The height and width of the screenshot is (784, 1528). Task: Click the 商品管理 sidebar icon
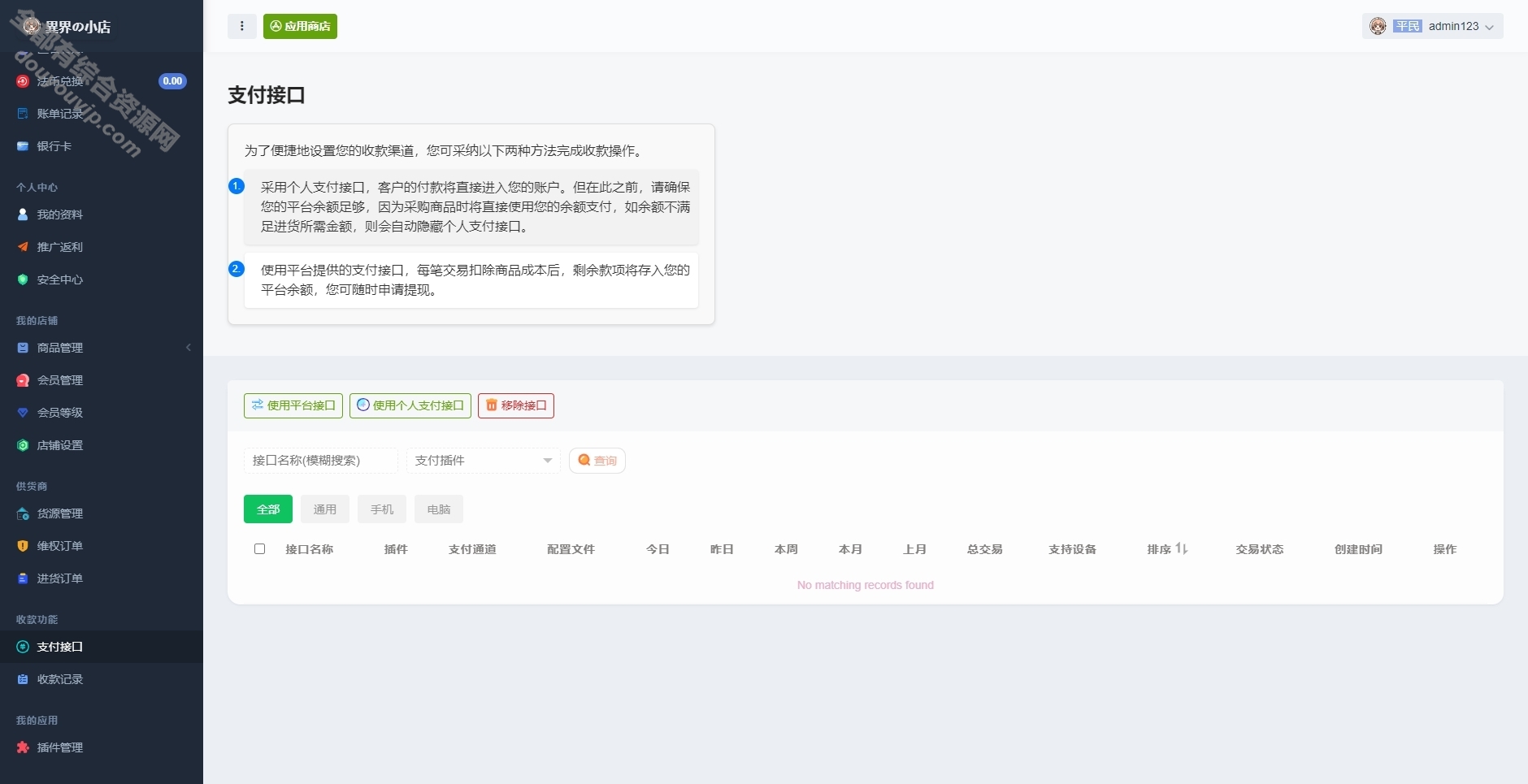pyautogui.click(x=23, y=348)
